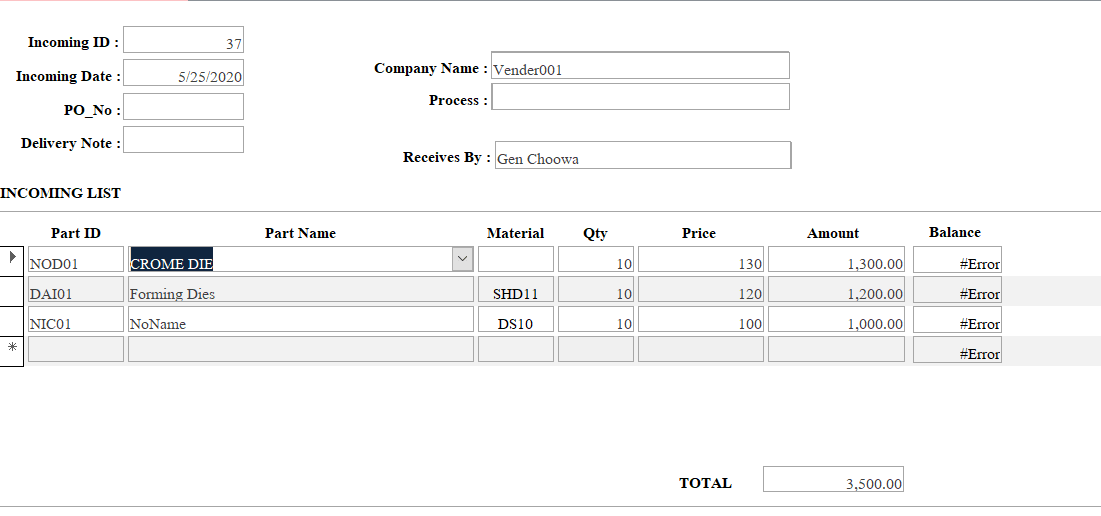
Task: Click the Company Name field showing Vender001
Action: (640, 66)
